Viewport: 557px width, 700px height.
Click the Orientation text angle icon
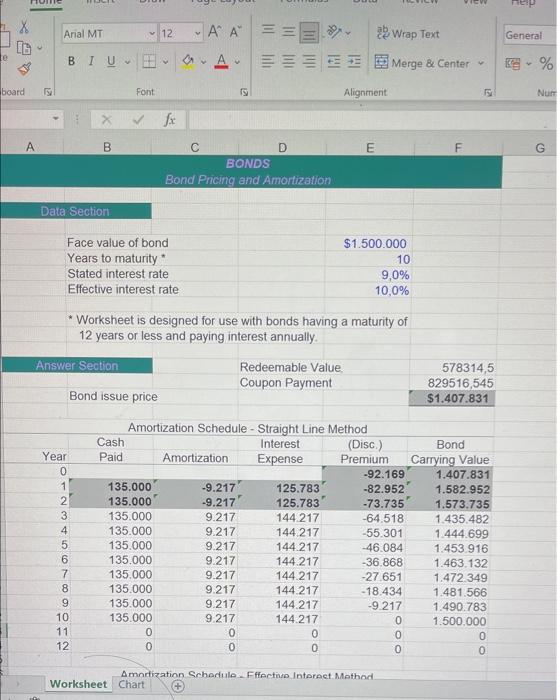pos(335,32)
